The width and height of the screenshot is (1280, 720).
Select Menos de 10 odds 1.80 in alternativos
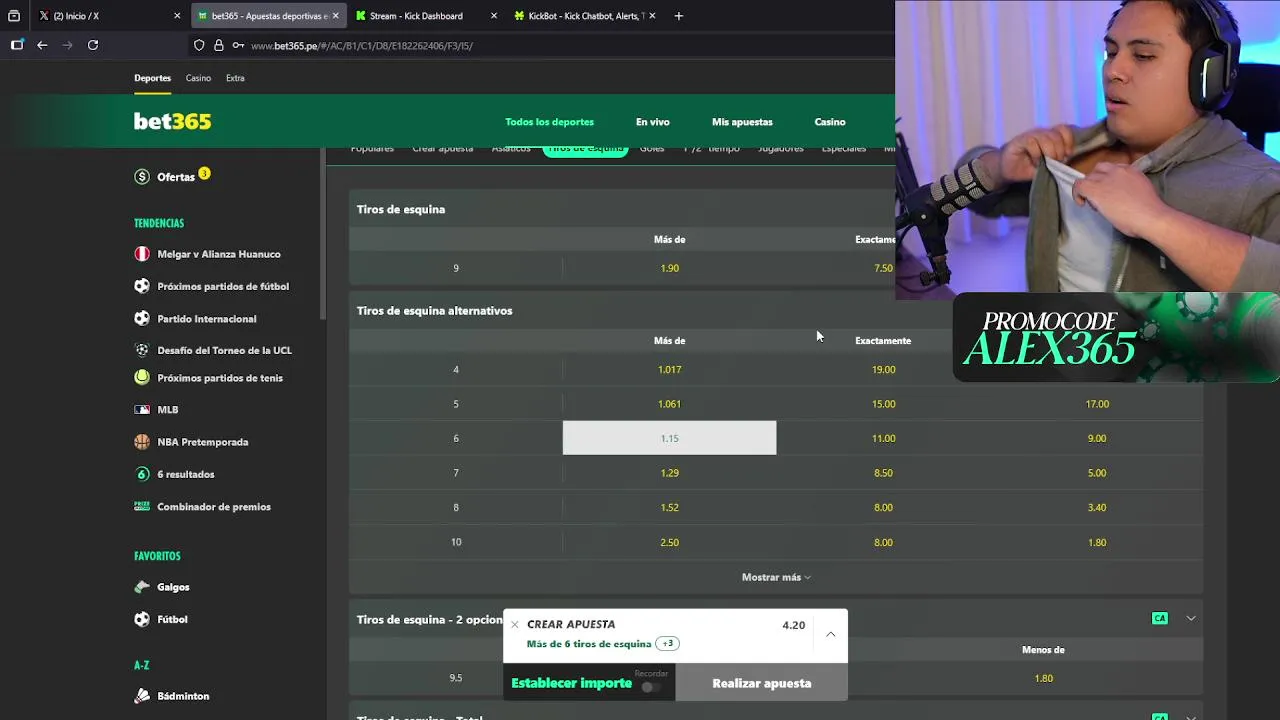coord(1097,542)
